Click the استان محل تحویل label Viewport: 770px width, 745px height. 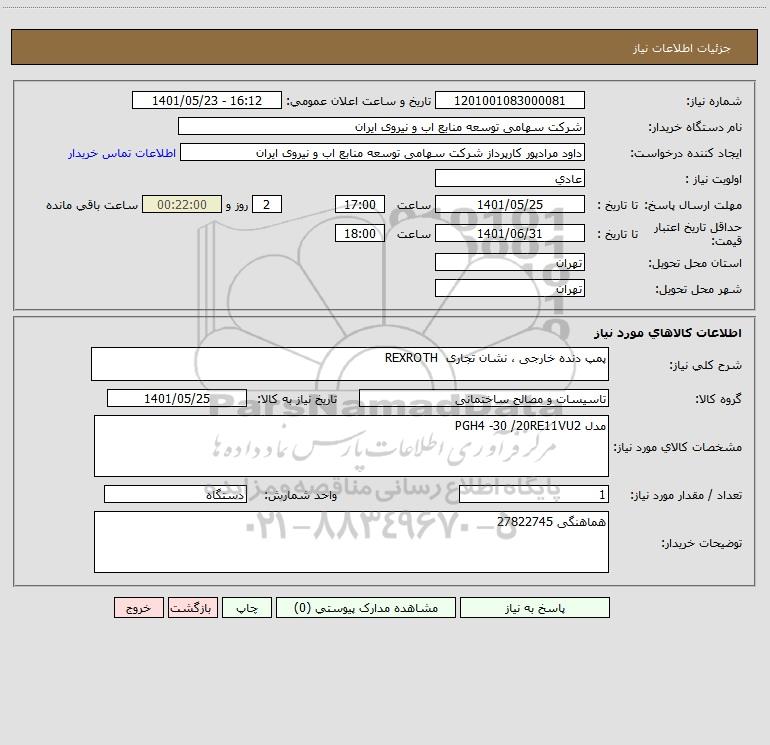(x=695, y=264)
